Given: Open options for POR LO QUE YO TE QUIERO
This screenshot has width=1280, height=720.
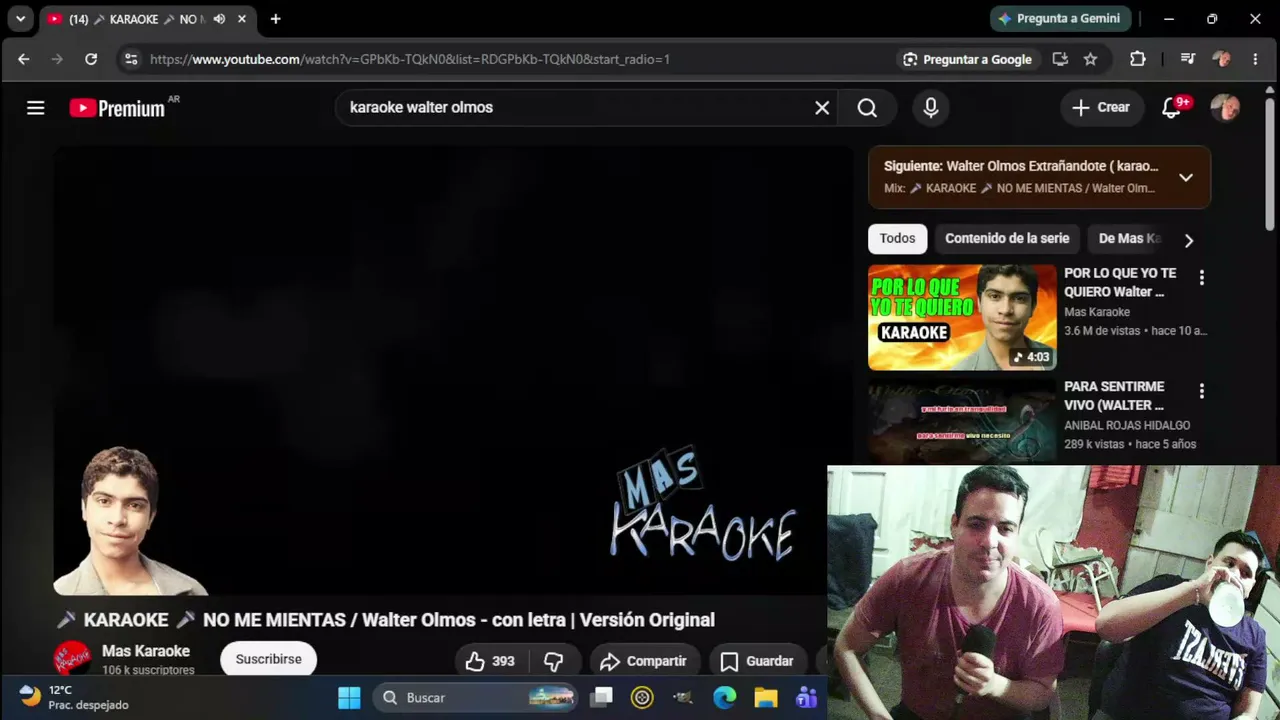Looking at the screenshot, I should [1202, 278].
